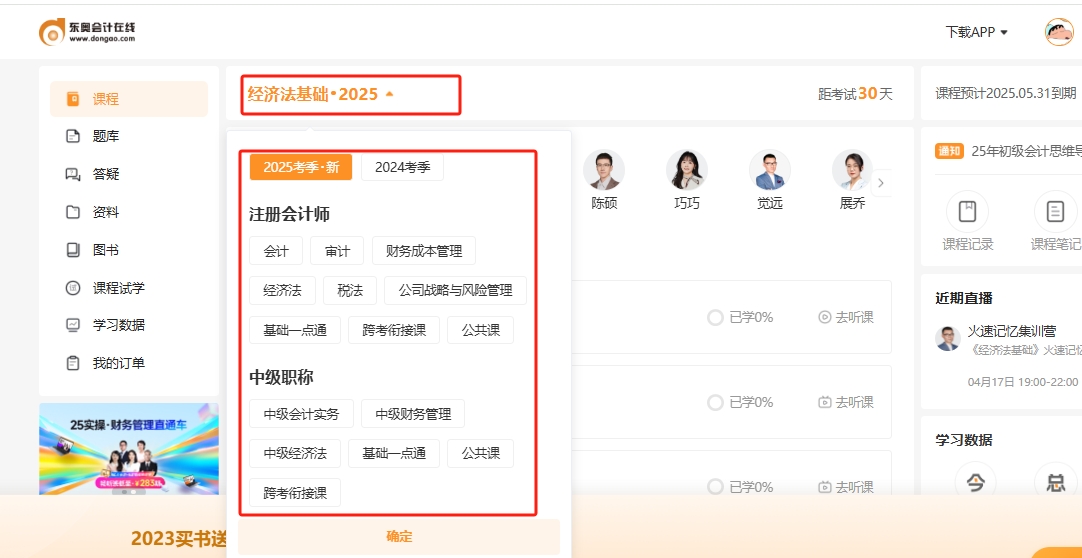Viewport: 1082px width, 558px height.
Task: Click 去听课 in the first course row
Action: (x=846, y=317)
